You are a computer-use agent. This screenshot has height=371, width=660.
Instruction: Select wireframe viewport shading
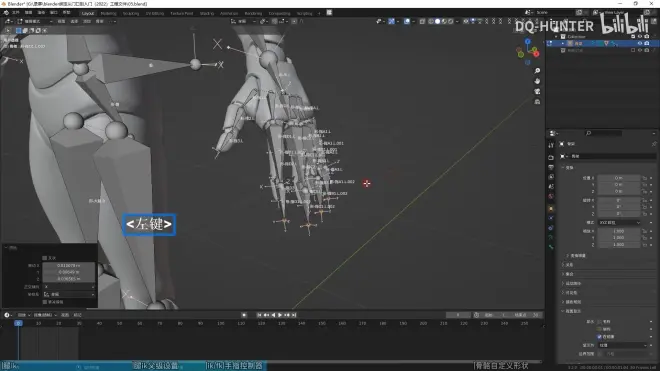coord(431,21)
